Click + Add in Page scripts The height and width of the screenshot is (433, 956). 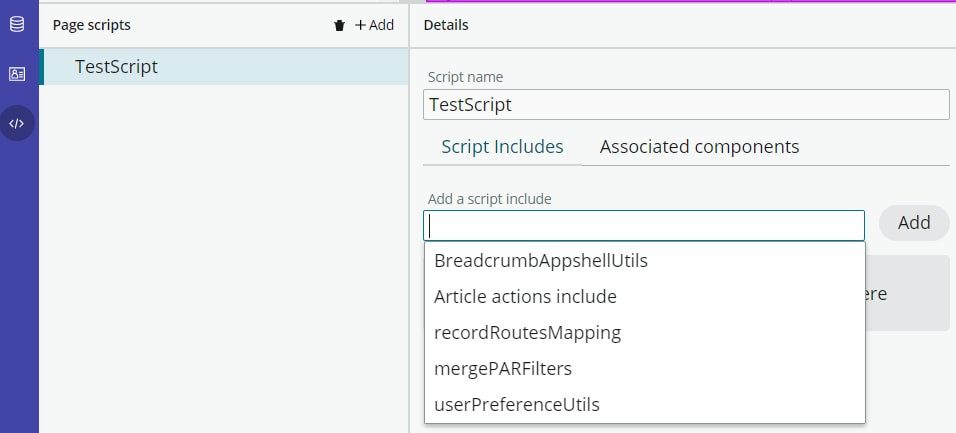point(375,25)
